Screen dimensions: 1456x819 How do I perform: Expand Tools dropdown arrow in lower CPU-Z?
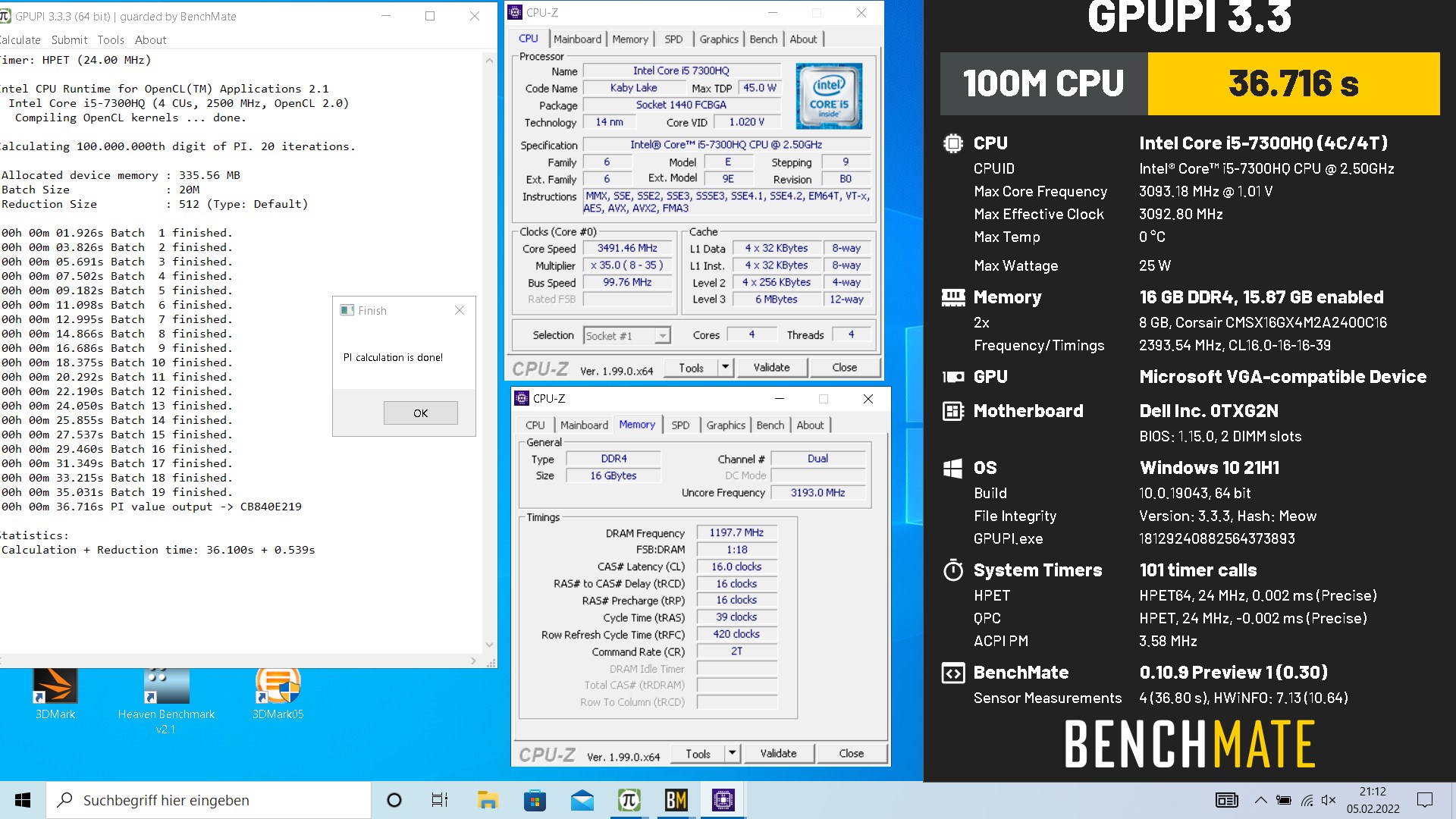[732, 754]
